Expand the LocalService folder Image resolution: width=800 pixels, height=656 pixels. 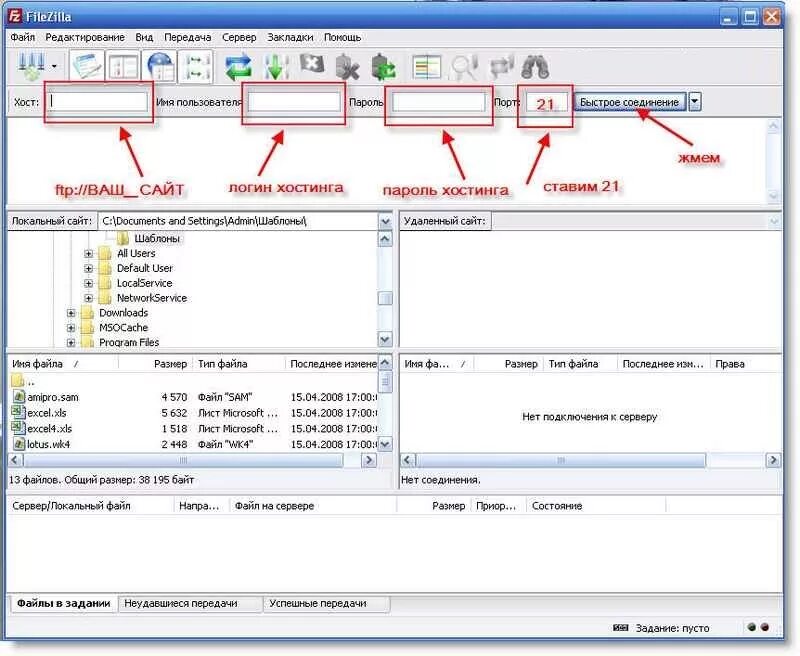point(89,283)
